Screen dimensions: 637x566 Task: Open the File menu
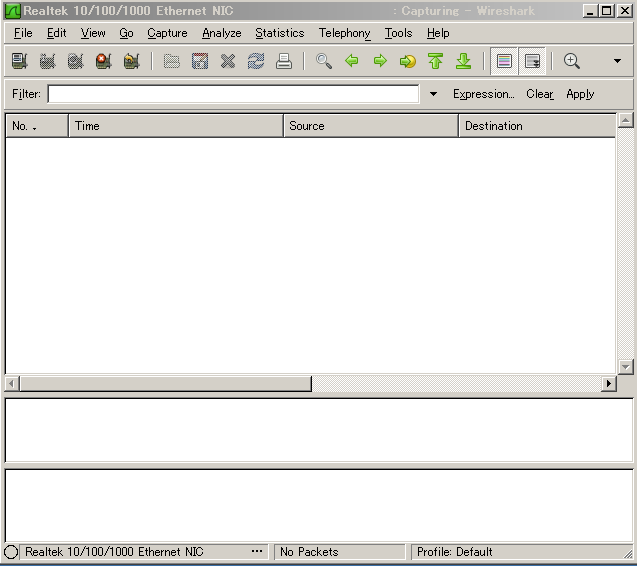point(23,33)
